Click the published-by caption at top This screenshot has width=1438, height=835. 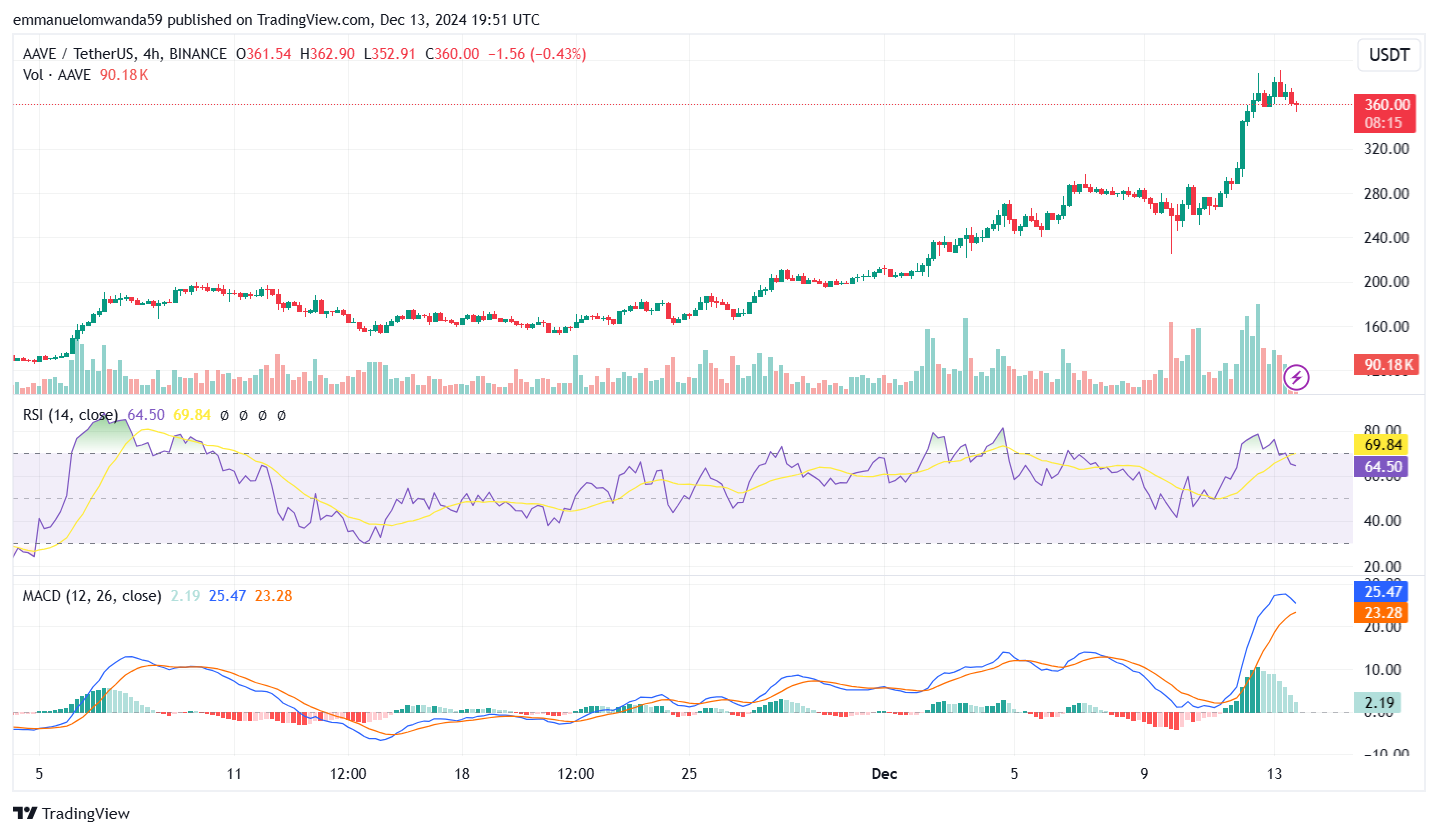(276, 20)
